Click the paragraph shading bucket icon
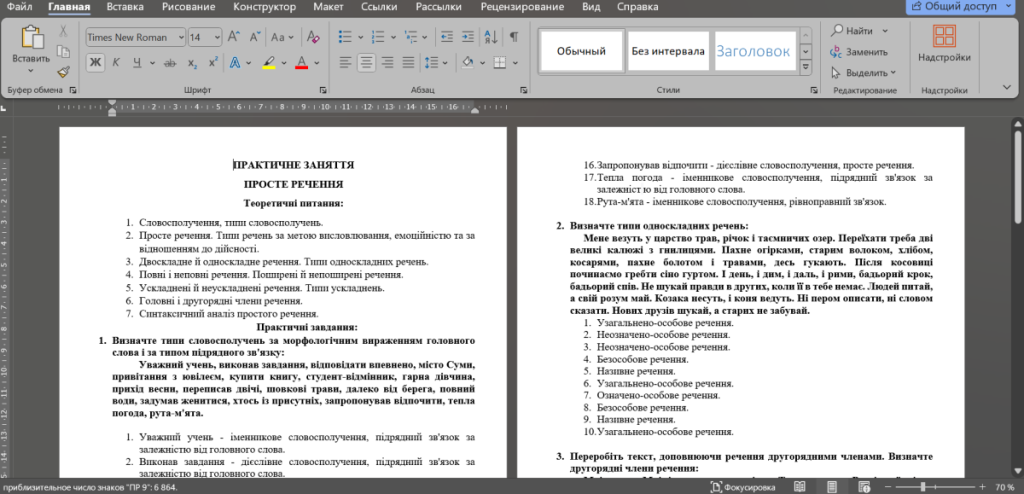 click(x=468, y=63)
